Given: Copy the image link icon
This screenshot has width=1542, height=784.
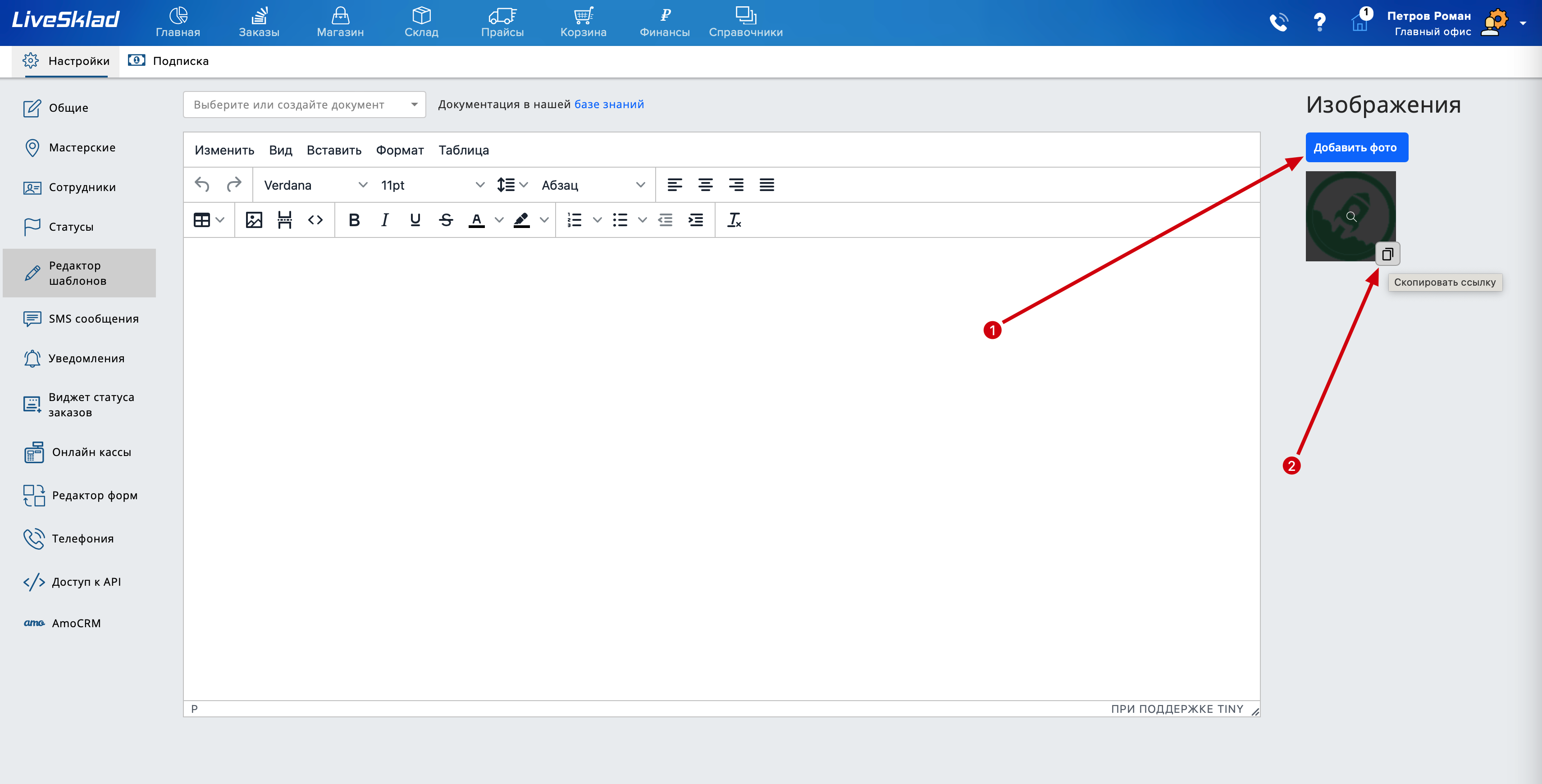Looking at the screenshot, I should point(1387,254).
